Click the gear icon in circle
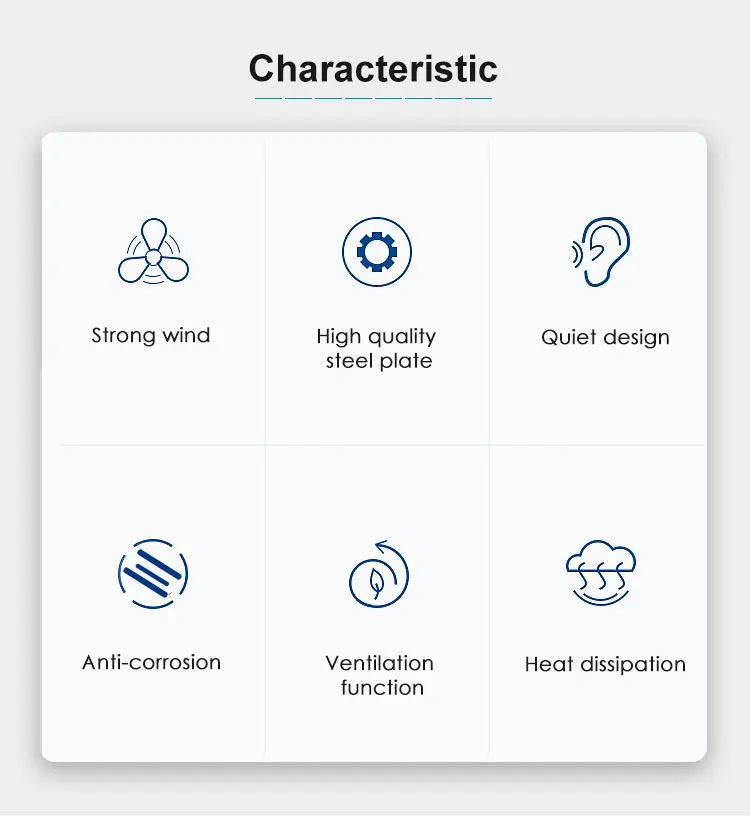The image size is (750, 819). pos(376,253)
